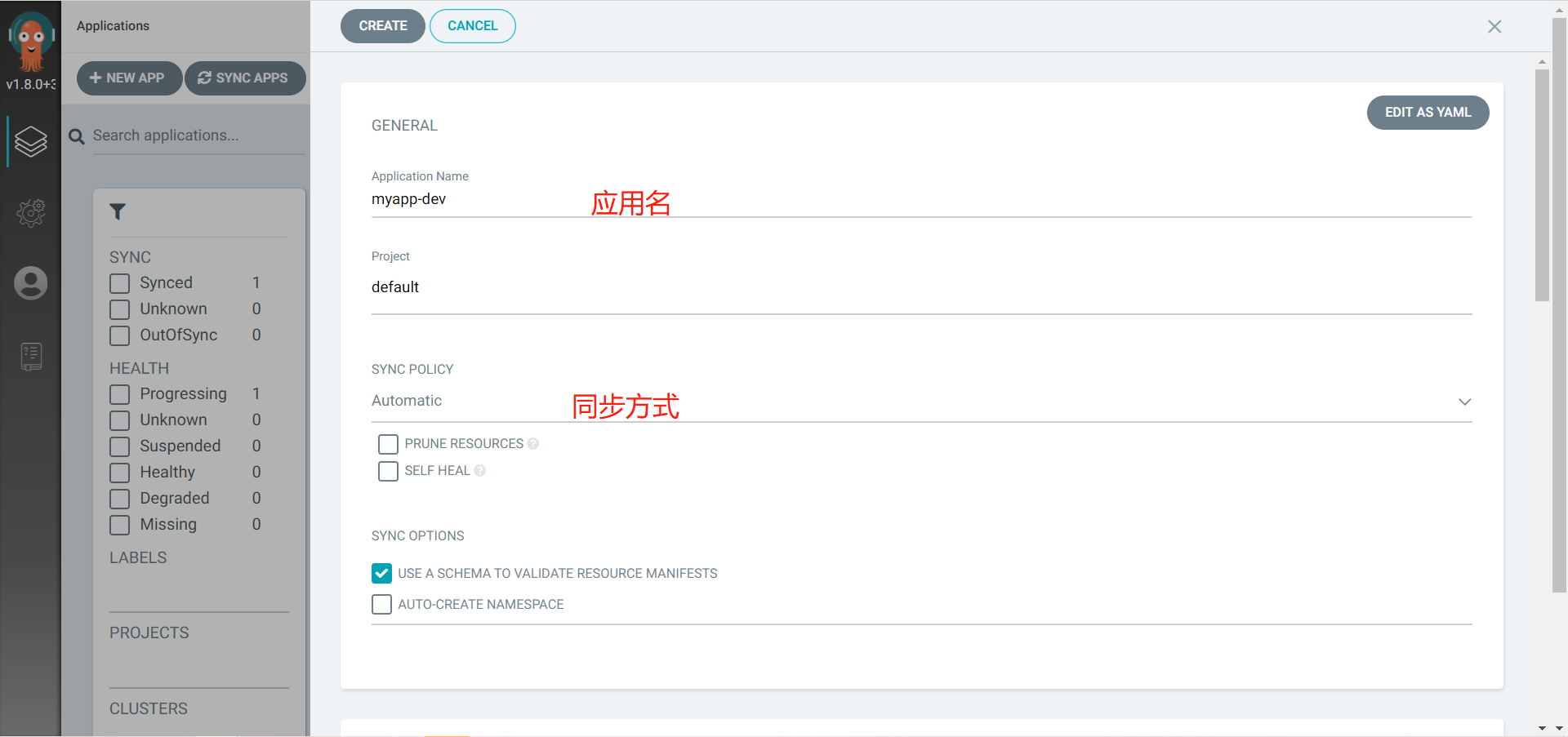Click the Argo CD octopus logo
Image resolution: width=1568 pixels, height=737 pixels.
tap(31, 41)
